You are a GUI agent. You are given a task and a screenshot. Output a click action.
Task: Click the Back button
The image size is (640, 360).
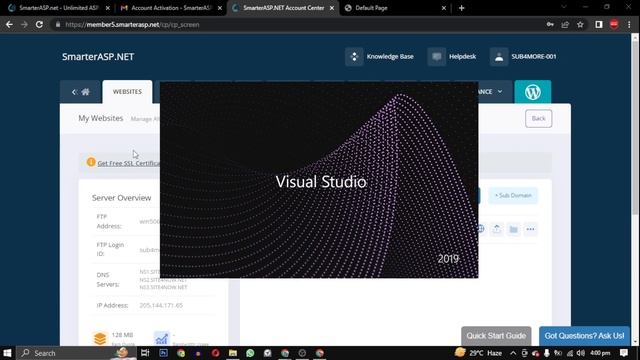point(538,118)
